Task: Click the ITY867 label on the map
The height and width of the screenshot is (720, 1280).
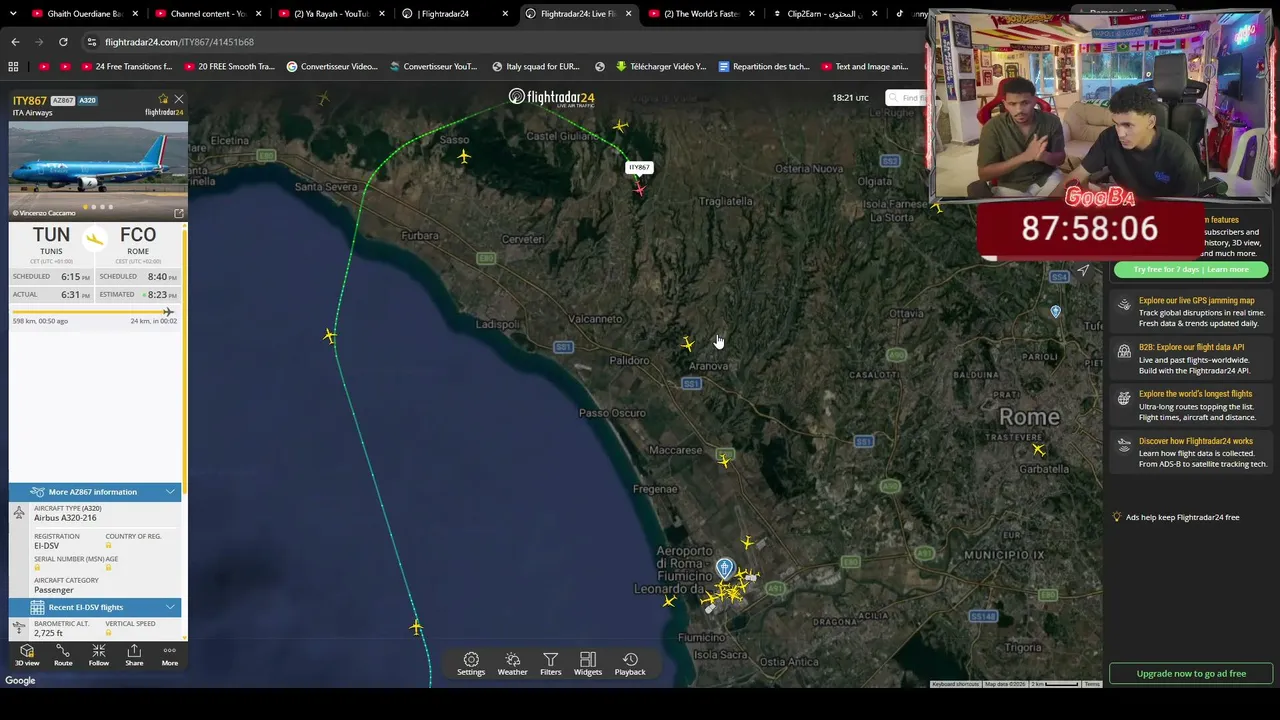Action: point(639,167)
